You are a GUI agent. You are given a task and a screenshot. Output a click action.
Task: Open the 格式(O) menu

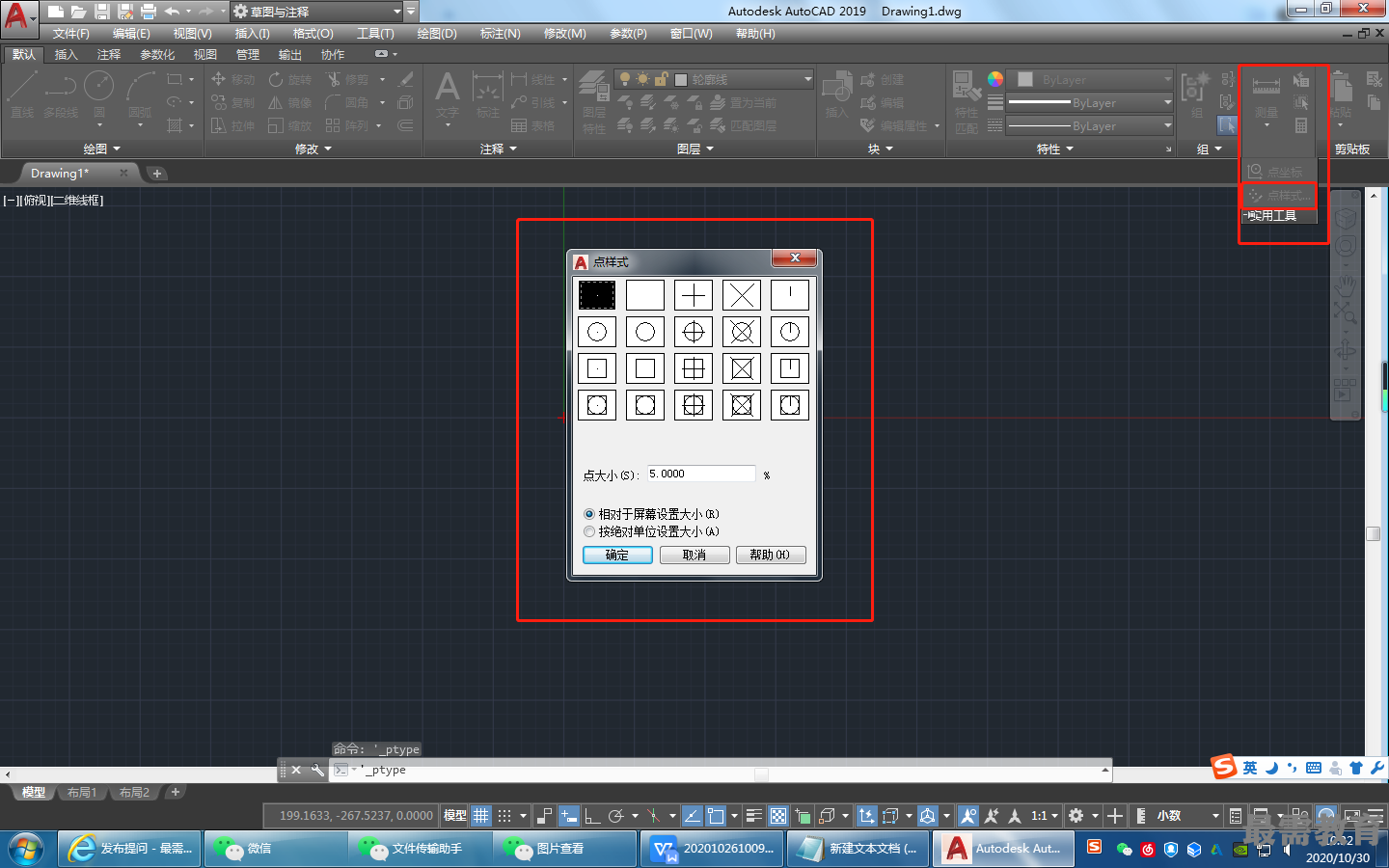tap(313, 34)
